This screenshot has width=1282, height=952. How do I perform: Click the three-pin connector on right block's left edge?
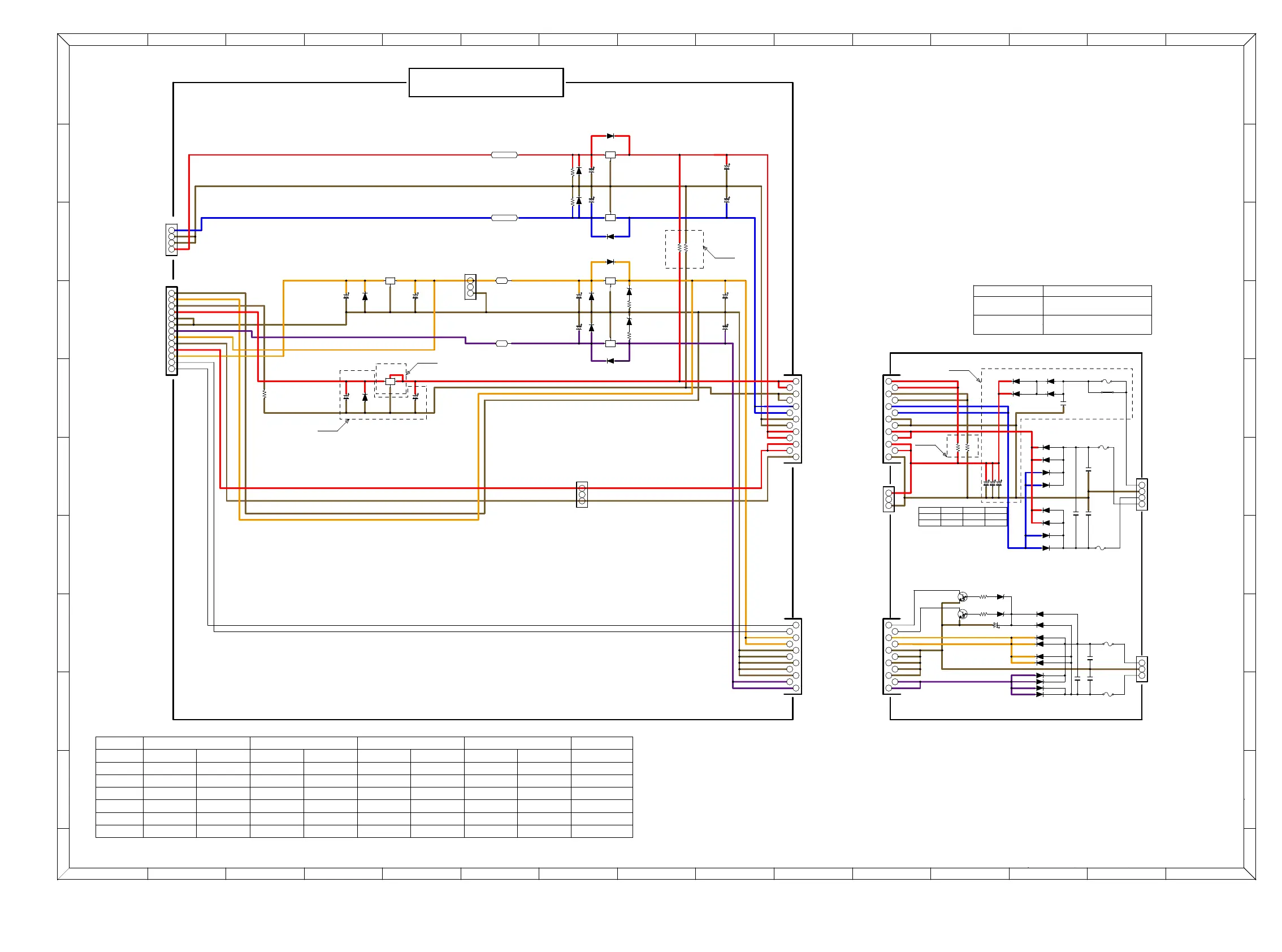point(889,499)
